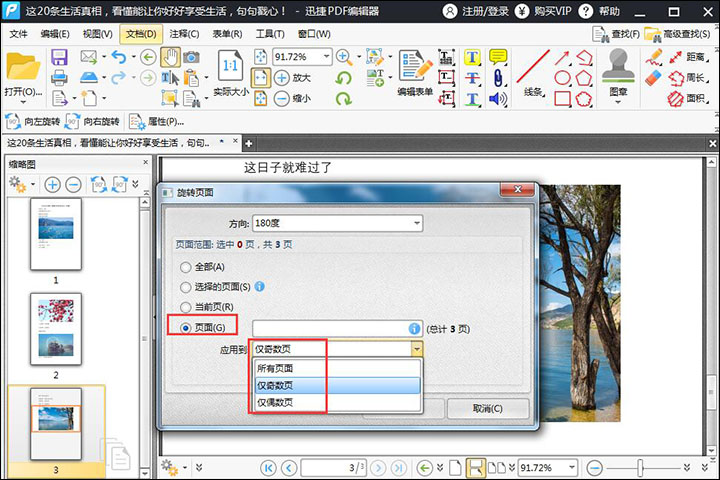
Task: Select the 当前页(R) radio option
Action: pos(185,307)
